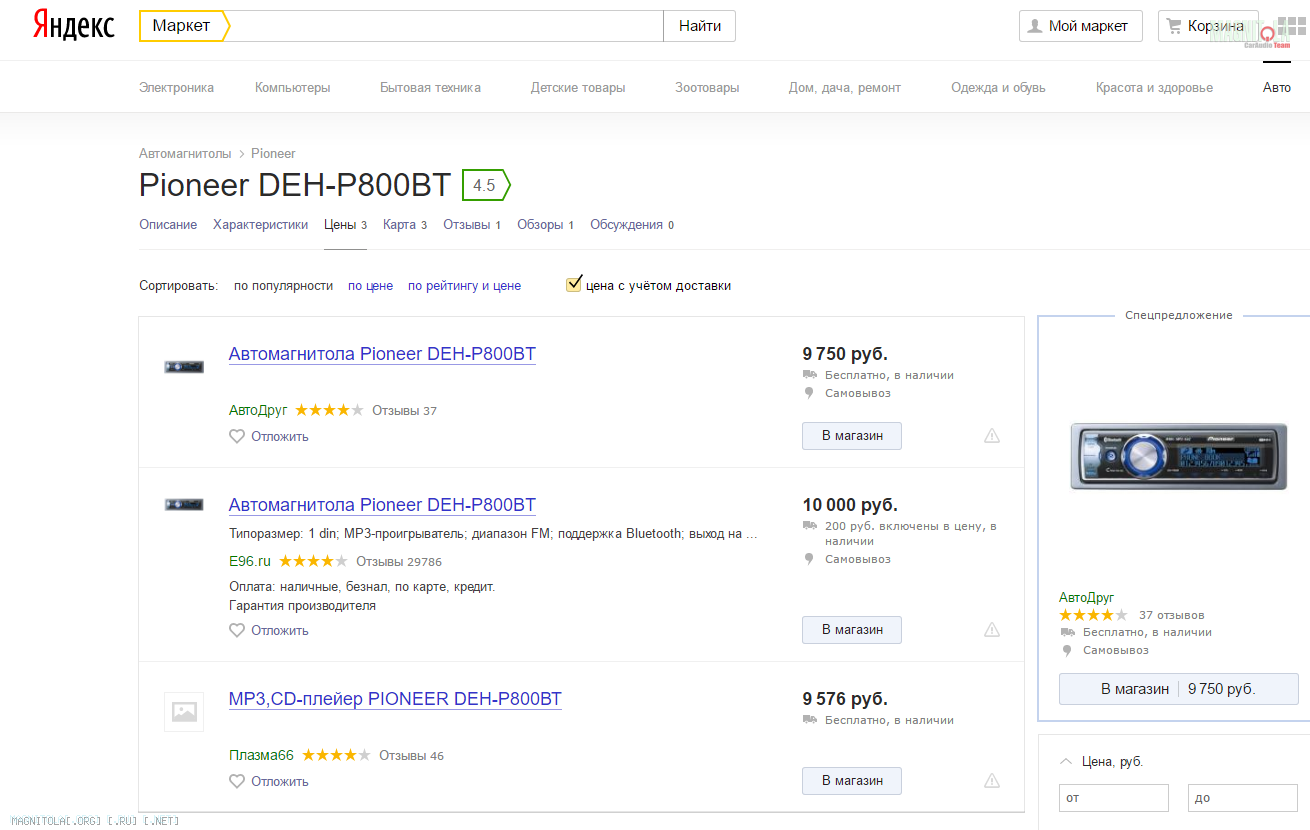
Task: Click heart icon for E96.ru offer
Action: (x=237, y=630)
